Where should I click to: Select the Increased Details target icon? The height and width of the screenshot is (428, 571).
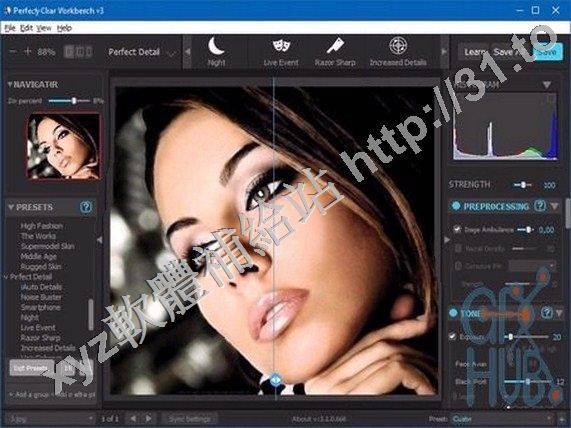click(x=398, y=46)
